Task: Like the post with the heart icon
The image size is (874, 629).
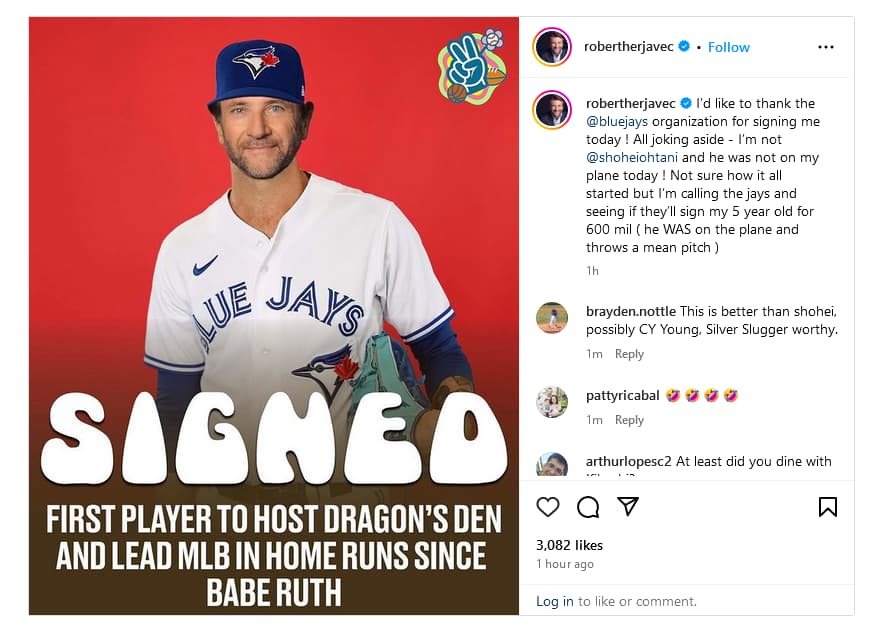Action: point(548,507)
